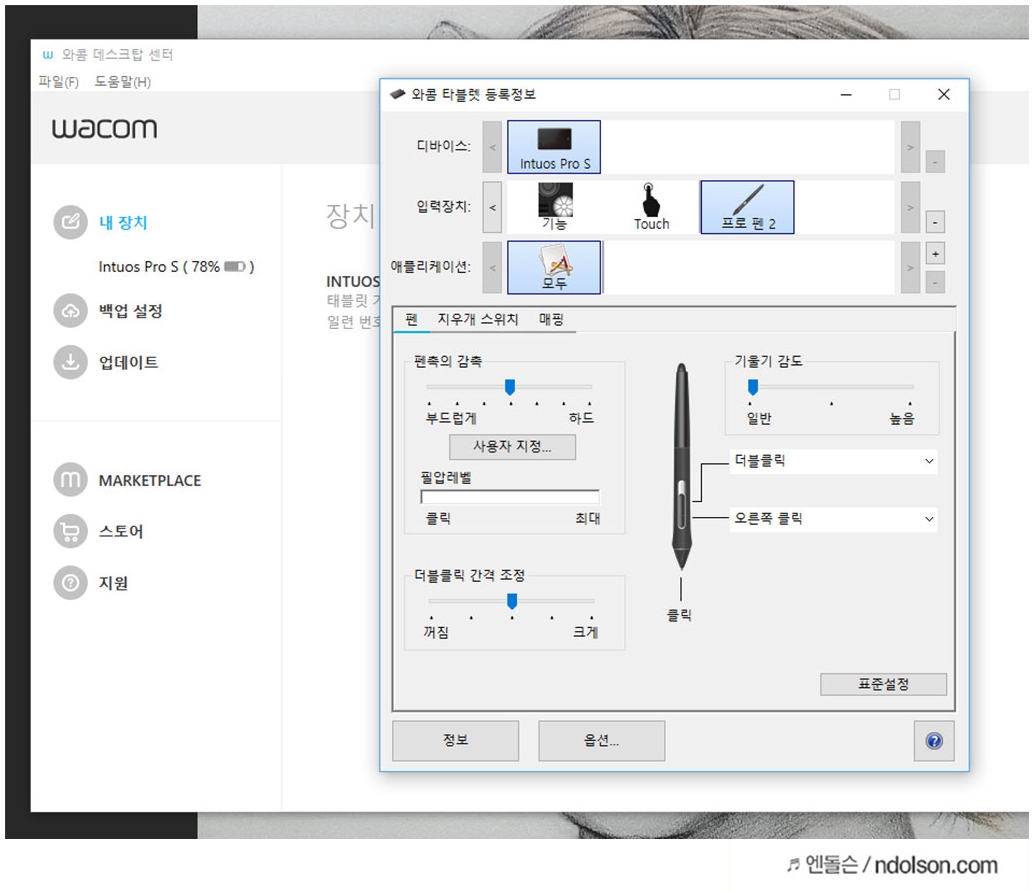Click the right arrow in the 애플리케이션 row
Screen dimensions: 1034x891
(x=910, y=267)
